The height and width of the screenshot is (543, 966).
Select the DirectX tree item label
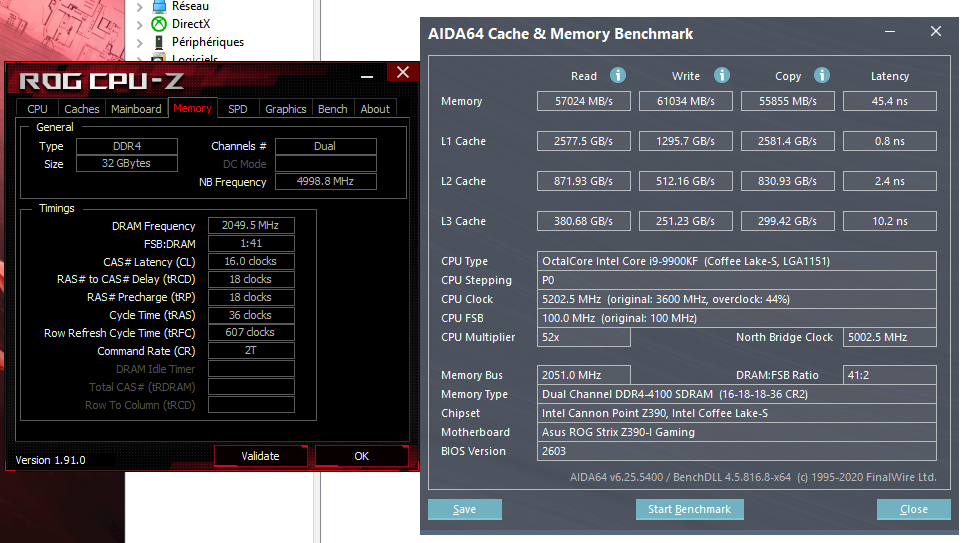pyautogui.click(x=191, y=24)
